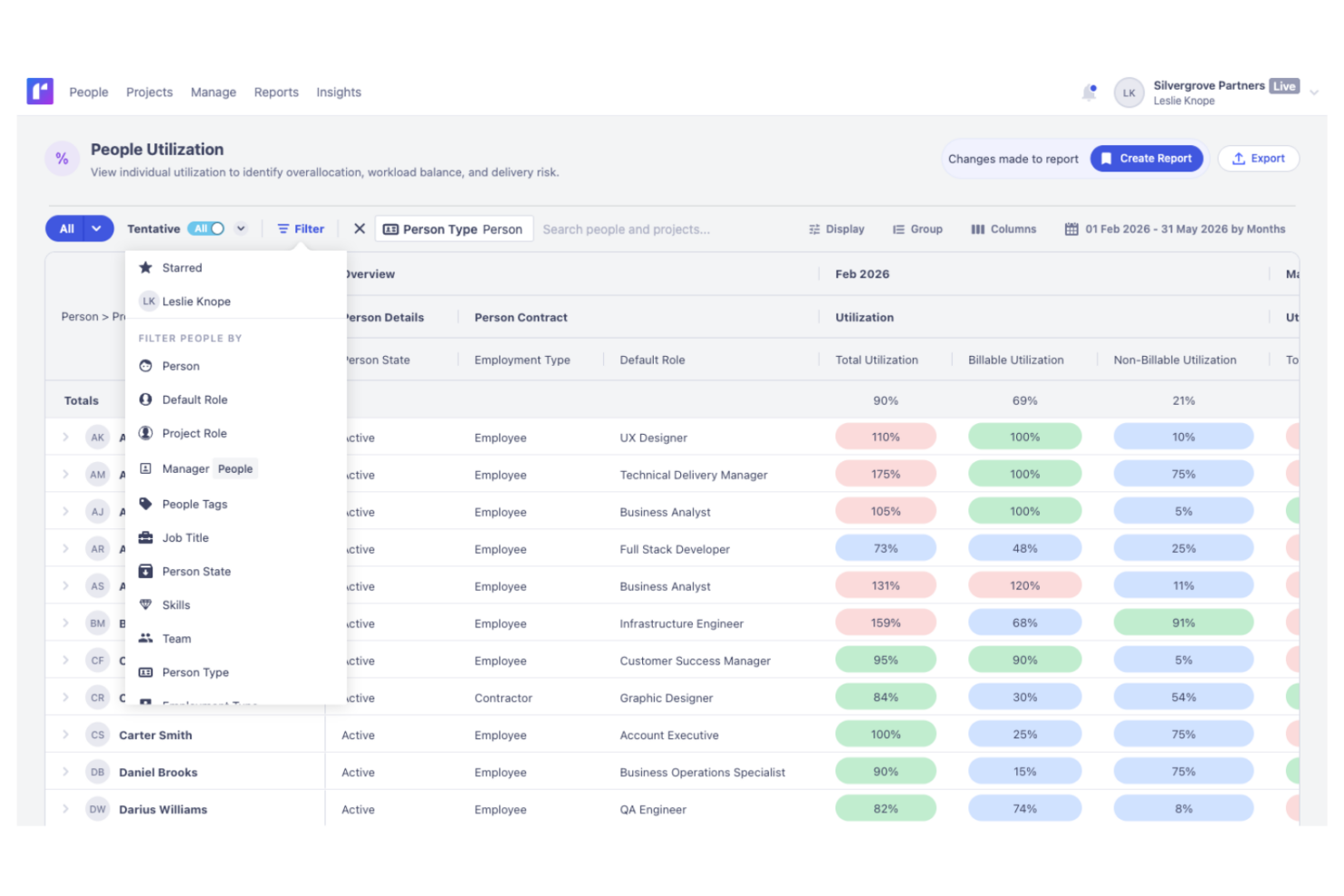The width and height of the screenshot is (1344, 896).
Task: Click the app logo in top-left
Action: tap(40, 92)
